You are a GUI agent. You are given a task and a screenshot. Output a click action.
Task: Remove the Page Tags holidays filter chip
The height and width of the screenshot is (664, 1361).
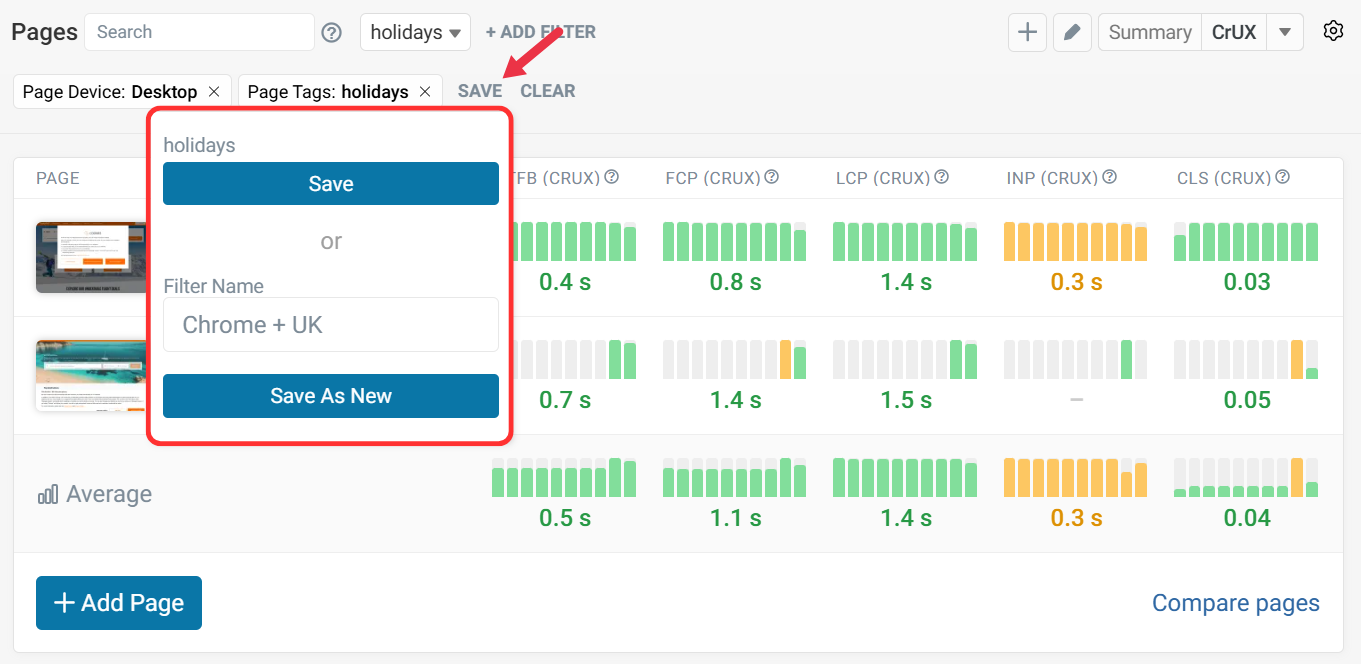pyautogui.click(x=425, y=91)
